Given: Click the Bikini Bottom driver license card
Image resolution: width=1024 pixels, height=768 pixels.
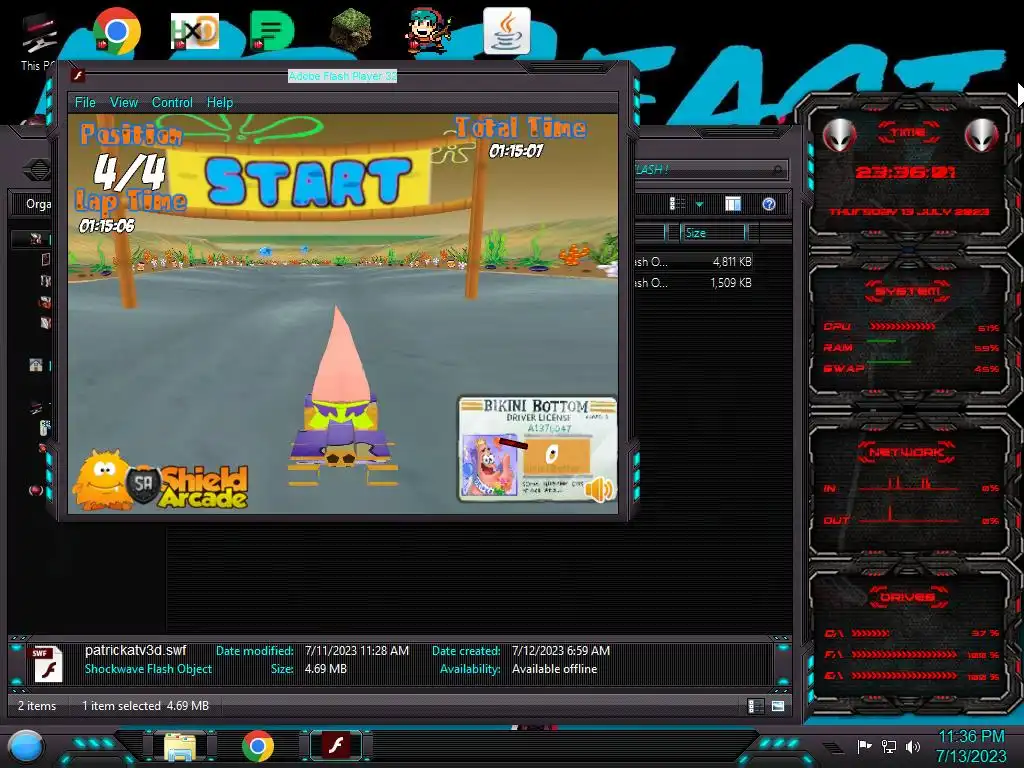Looking at the screenshot, I should (x=536, y=449).
